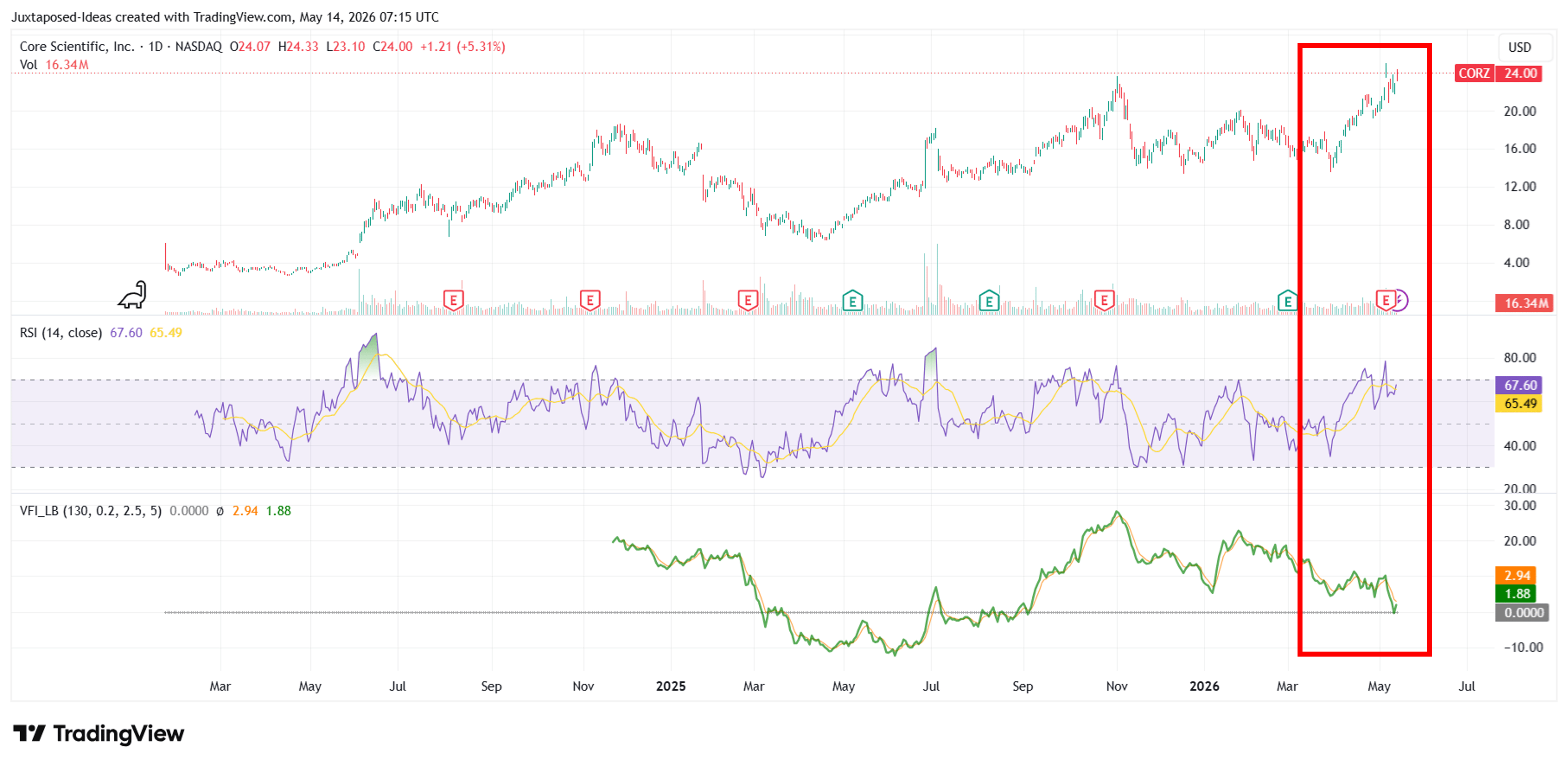1568x766 pixels.
Task: Open the red earnings marker at May 2026
Action: (x=1386, y=300)
